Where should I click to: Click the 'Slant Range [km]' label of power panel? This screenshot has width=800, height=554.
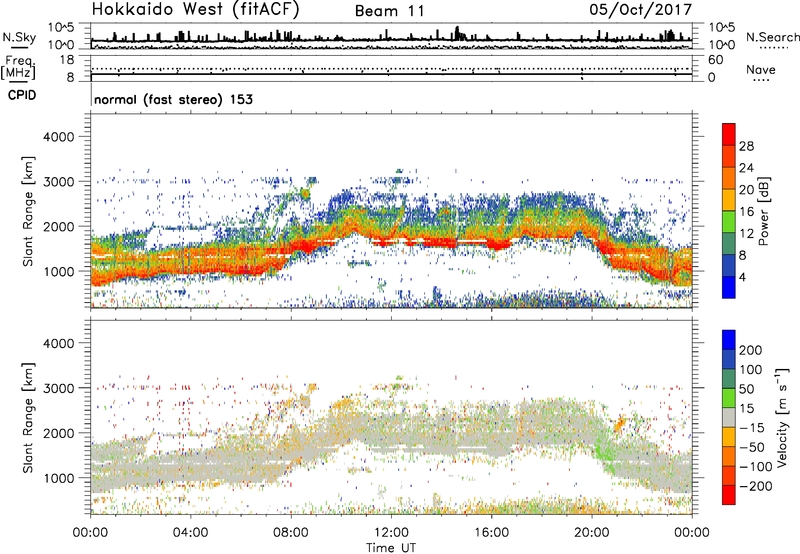[28, 211]
